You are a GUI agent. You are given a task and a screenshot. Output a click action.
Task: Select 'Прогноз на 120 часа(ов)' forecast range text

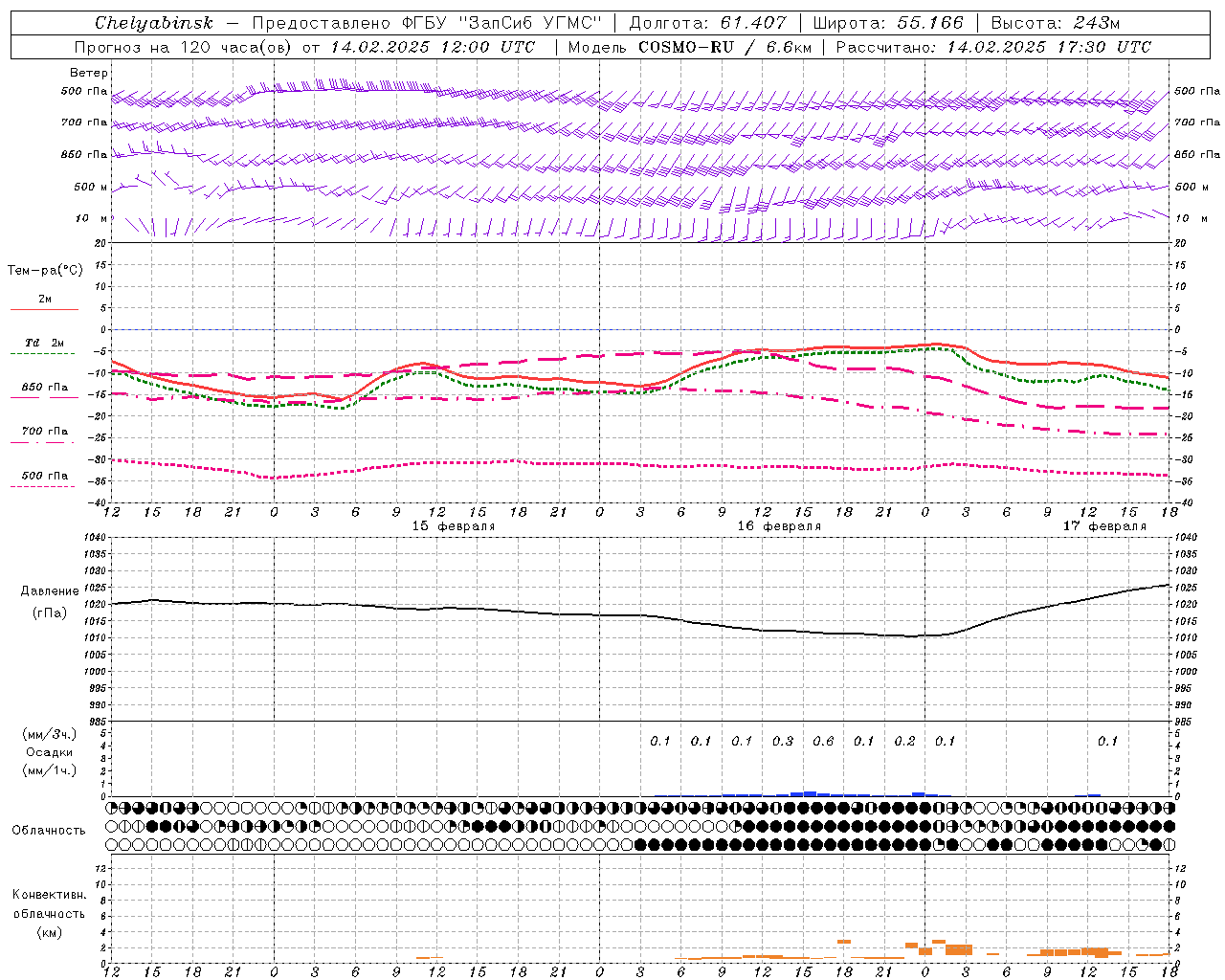pos(184,47)
